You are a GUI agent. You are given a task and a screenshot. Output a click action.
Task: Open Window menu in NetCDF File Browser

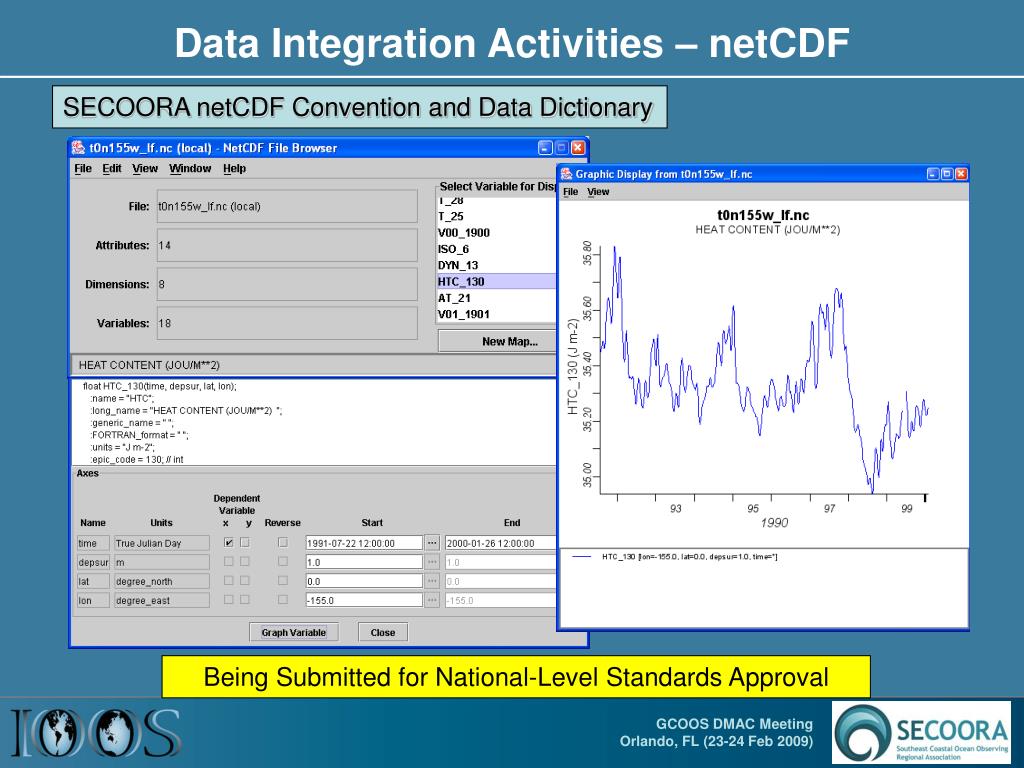(190, 168)
